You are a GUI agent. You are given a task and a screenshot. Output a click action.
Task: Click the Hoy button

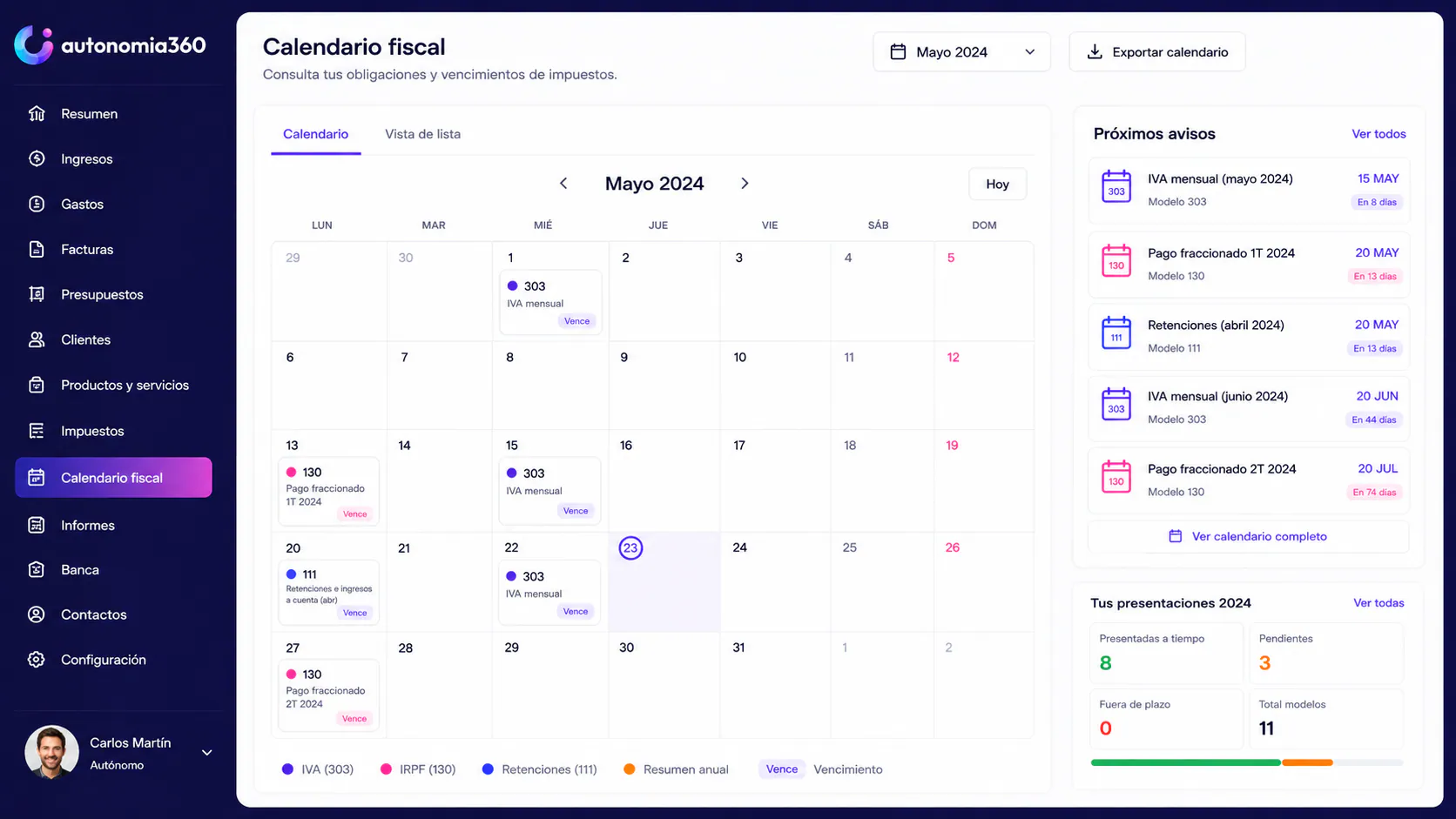(x=998, y=184)
